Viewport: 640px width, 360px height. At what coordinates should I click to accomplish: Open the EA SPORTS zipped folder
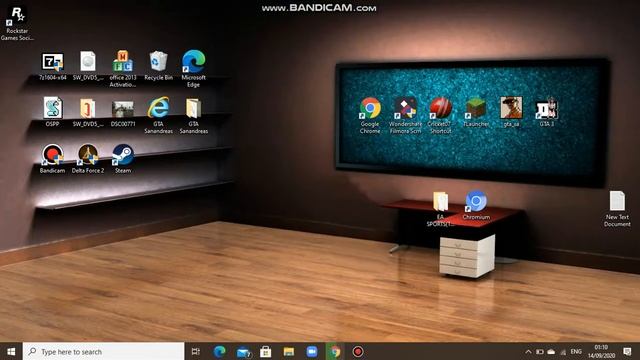tap(440, 209)
